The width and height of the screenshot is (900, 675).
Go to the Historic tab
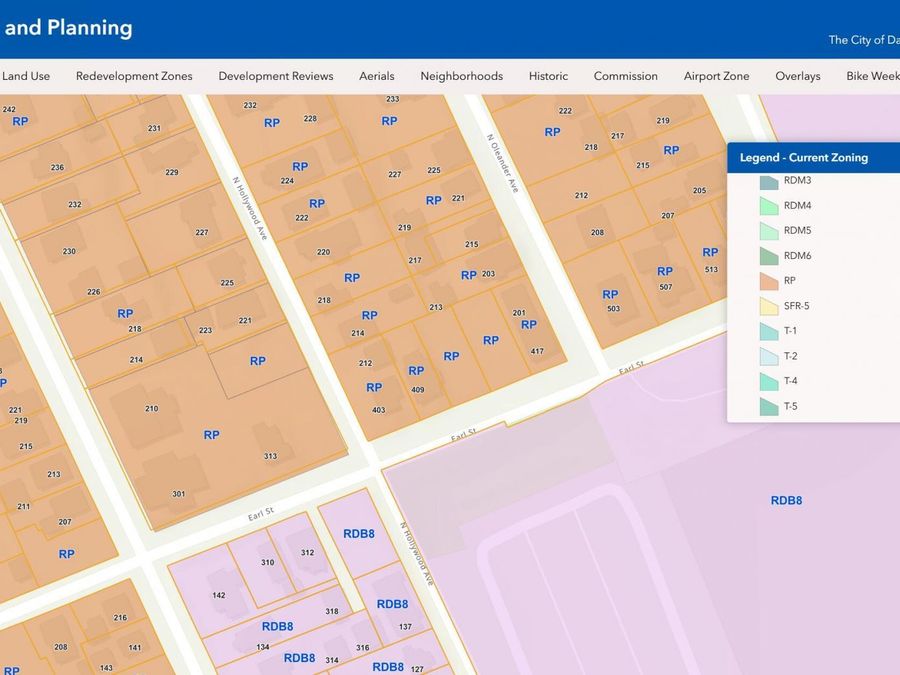click(548, 76)
